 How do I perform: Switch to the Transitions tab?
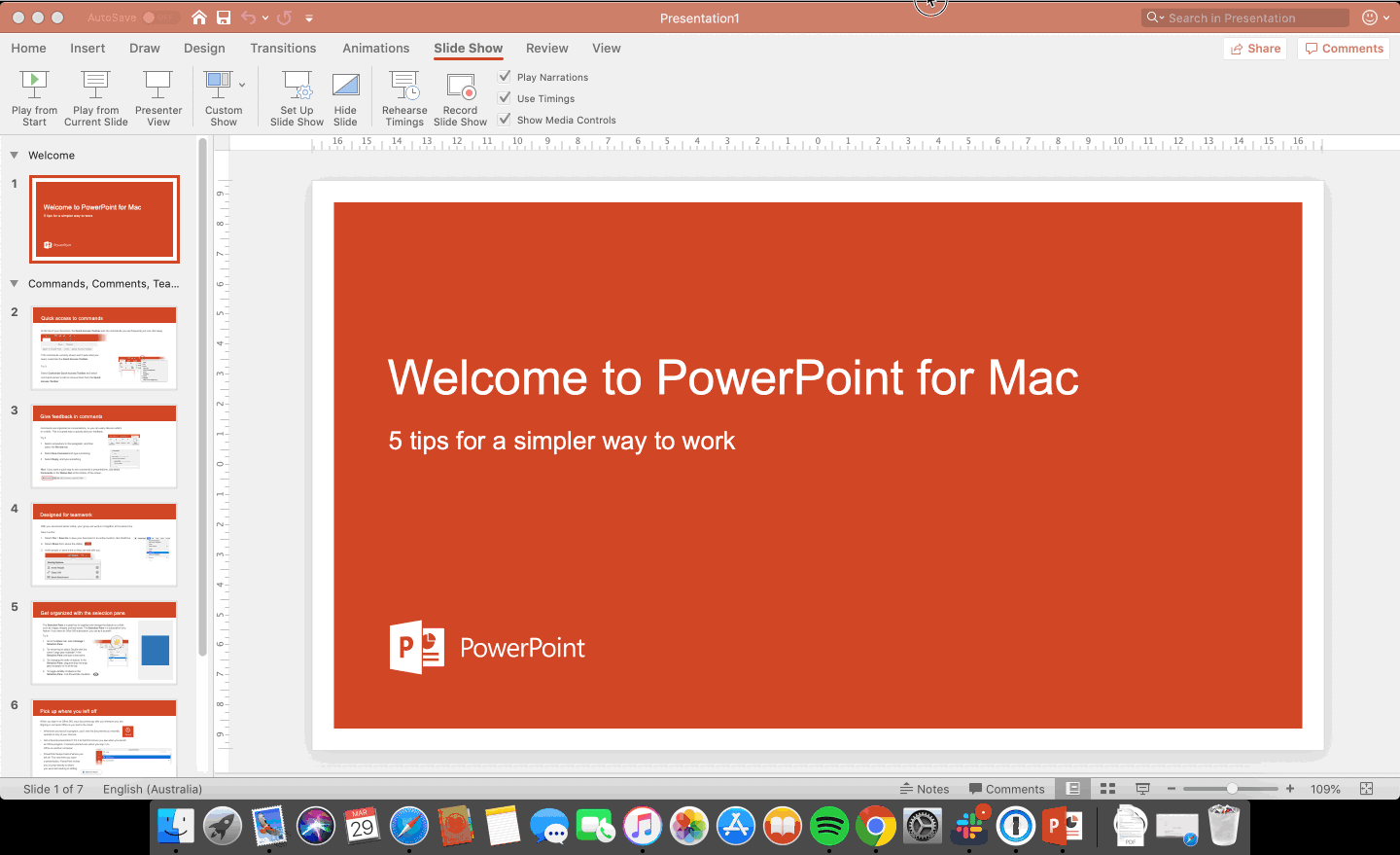283,48
